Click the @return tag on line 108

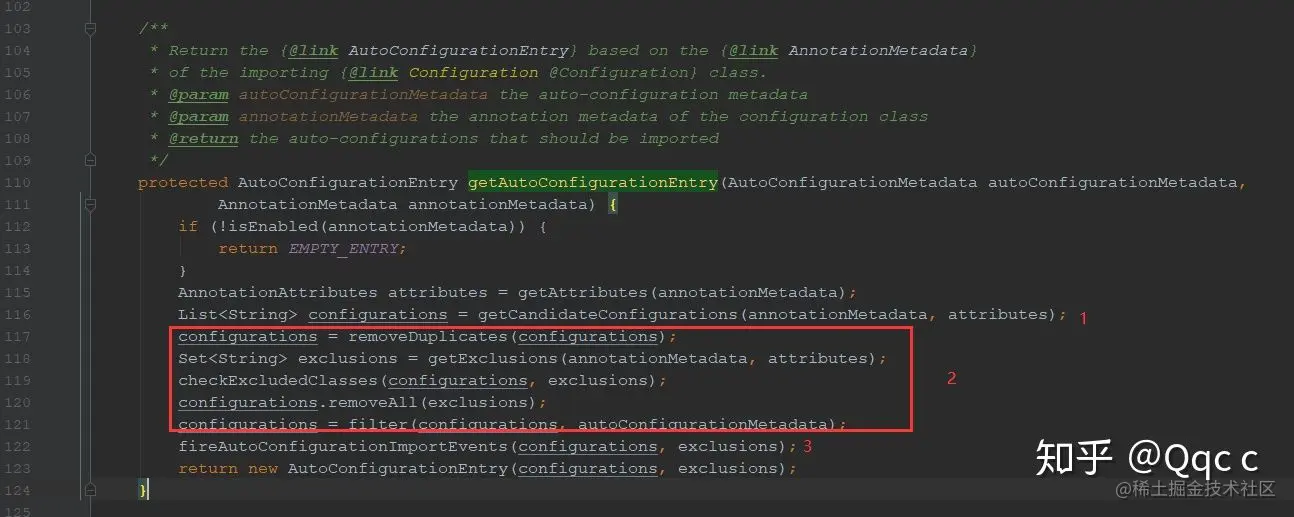(x=203, y=138)
